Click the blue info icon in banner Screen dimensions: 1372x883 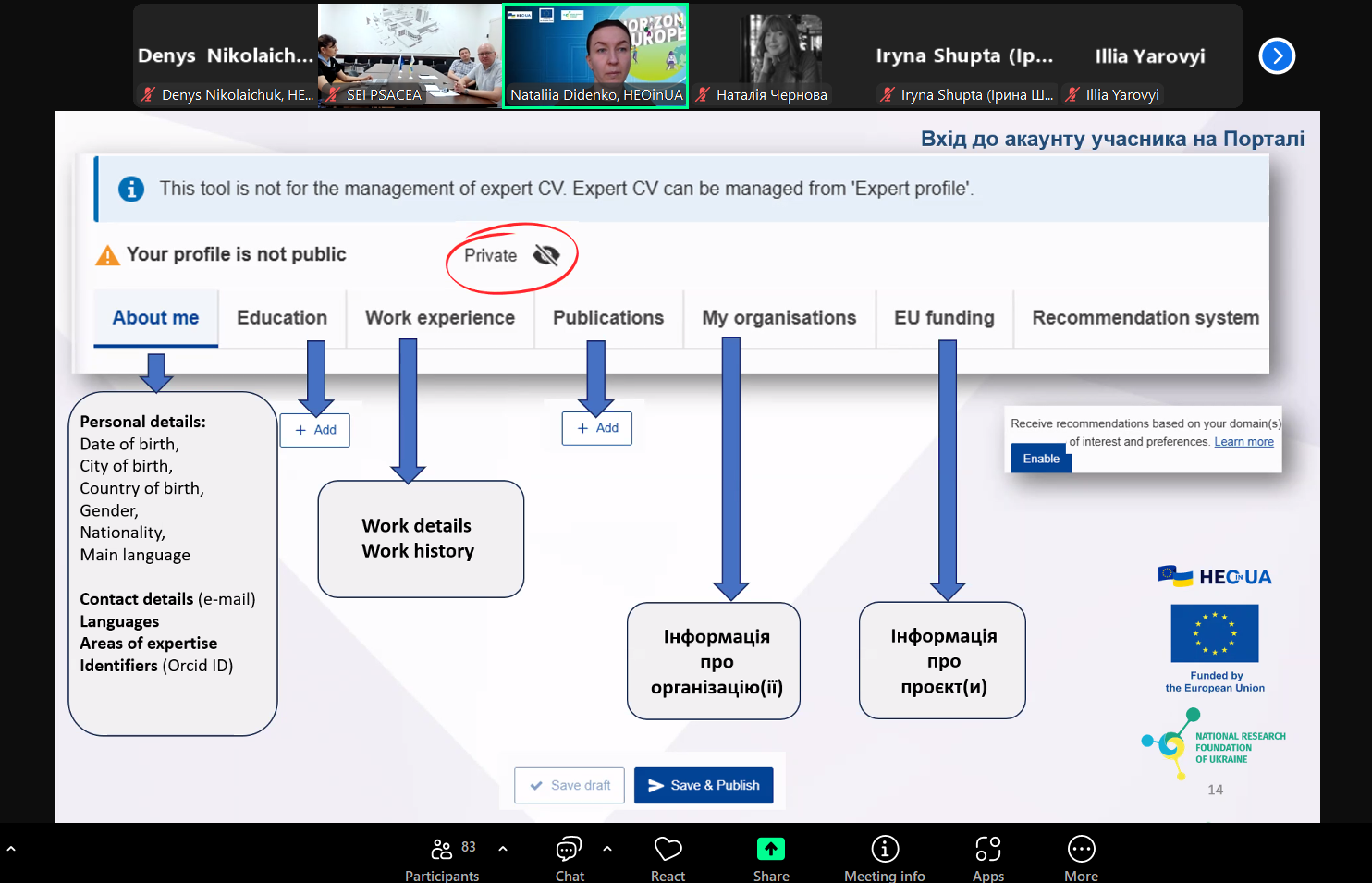pos(131,189)
